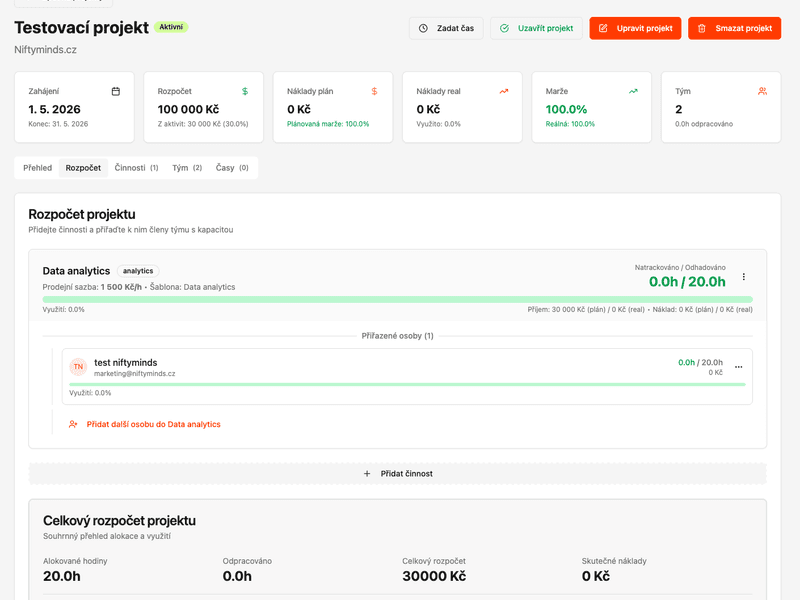
Task: Click the large 0.0h / 20.0h value
Action: tap(687, 282)
